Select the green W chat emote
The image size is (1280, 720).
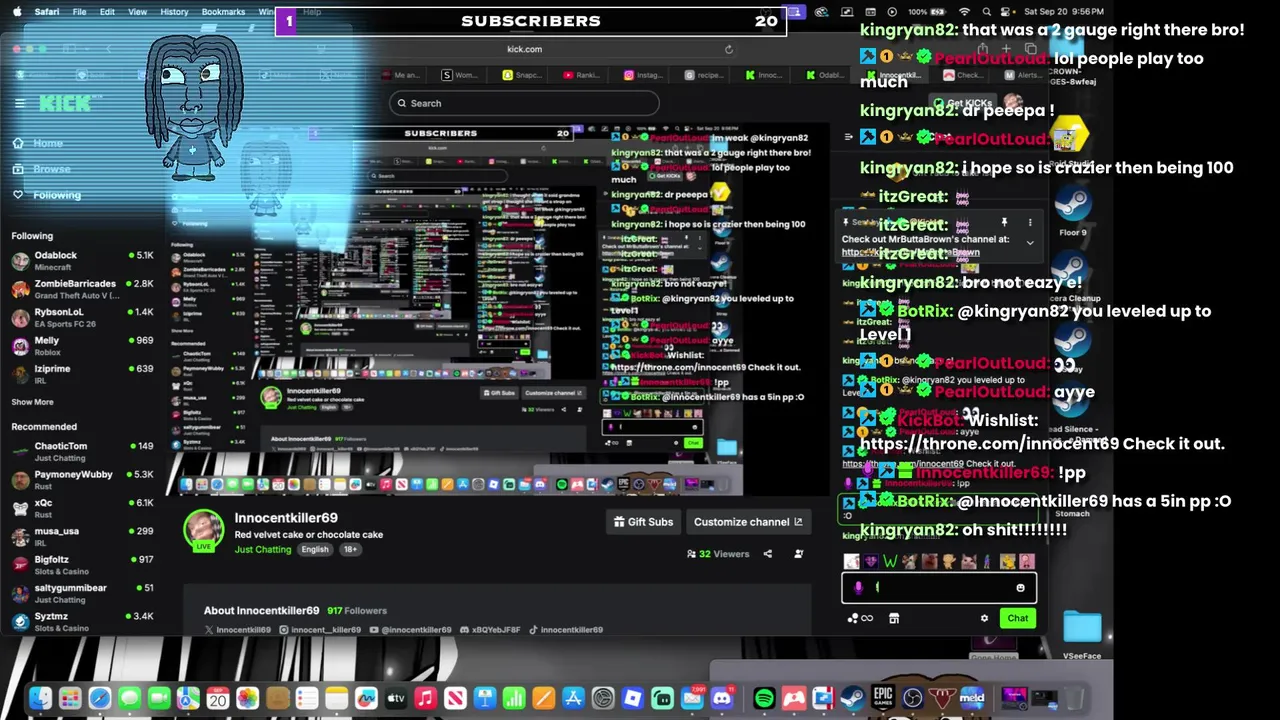890,562
